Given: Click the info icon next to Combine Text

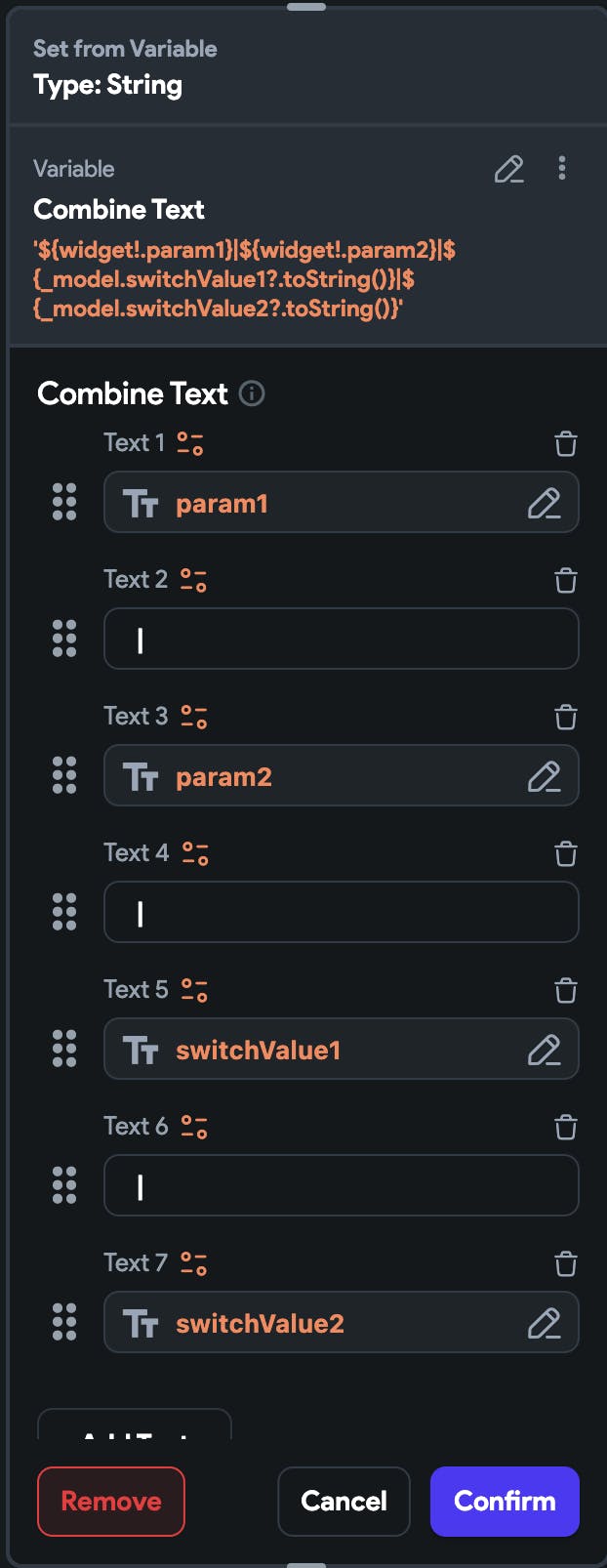Looking at the screenshot, I should pyautogui.click(x=252, y=393).
